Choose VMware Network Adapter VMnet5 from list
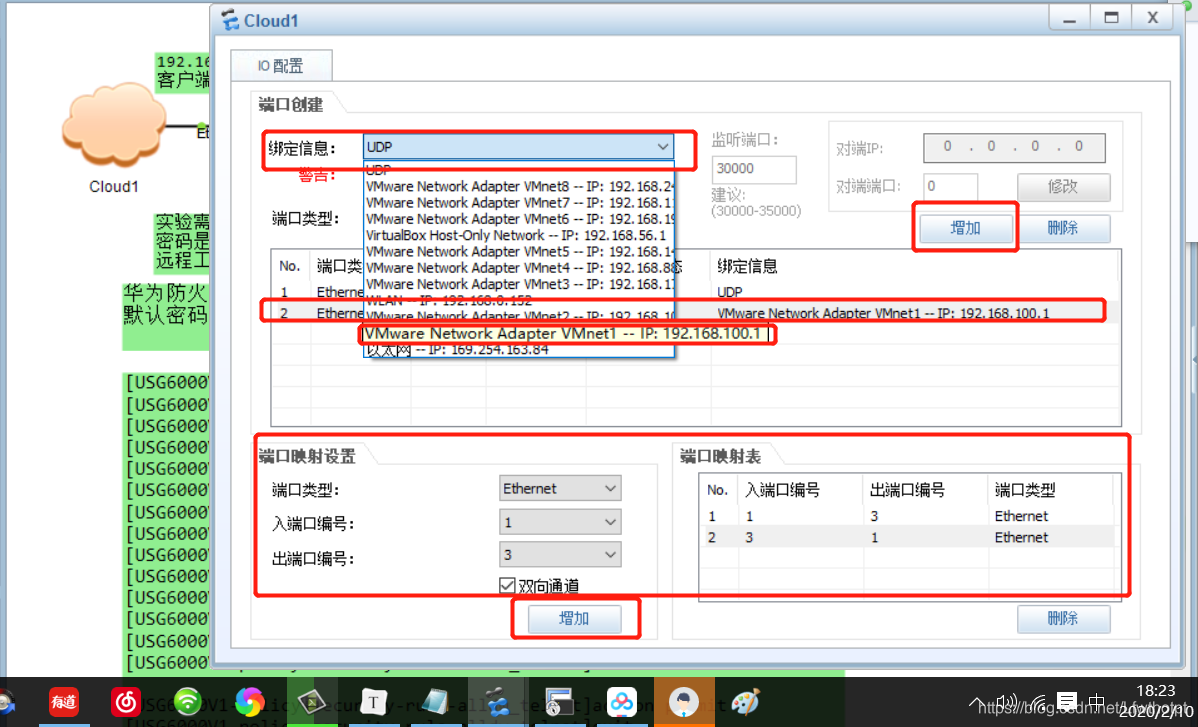Screen dimensions: 1198x727 pos(519,251)
